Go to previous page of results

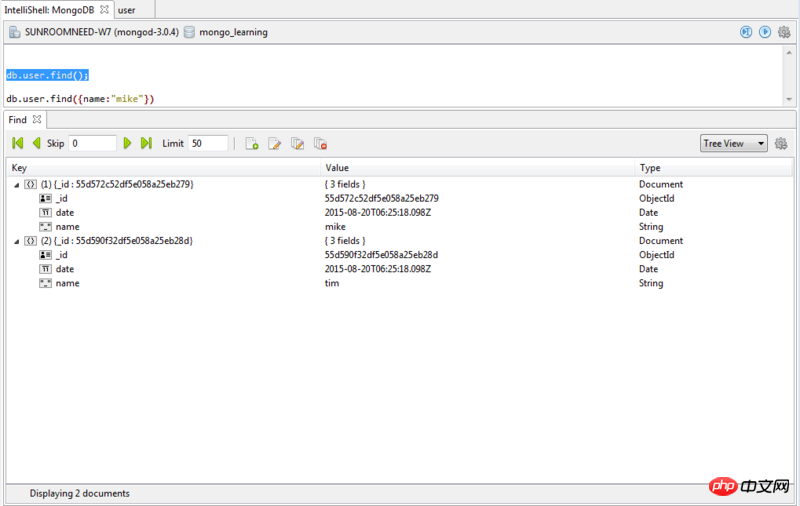pyautogui.click(x=36, y=143)
